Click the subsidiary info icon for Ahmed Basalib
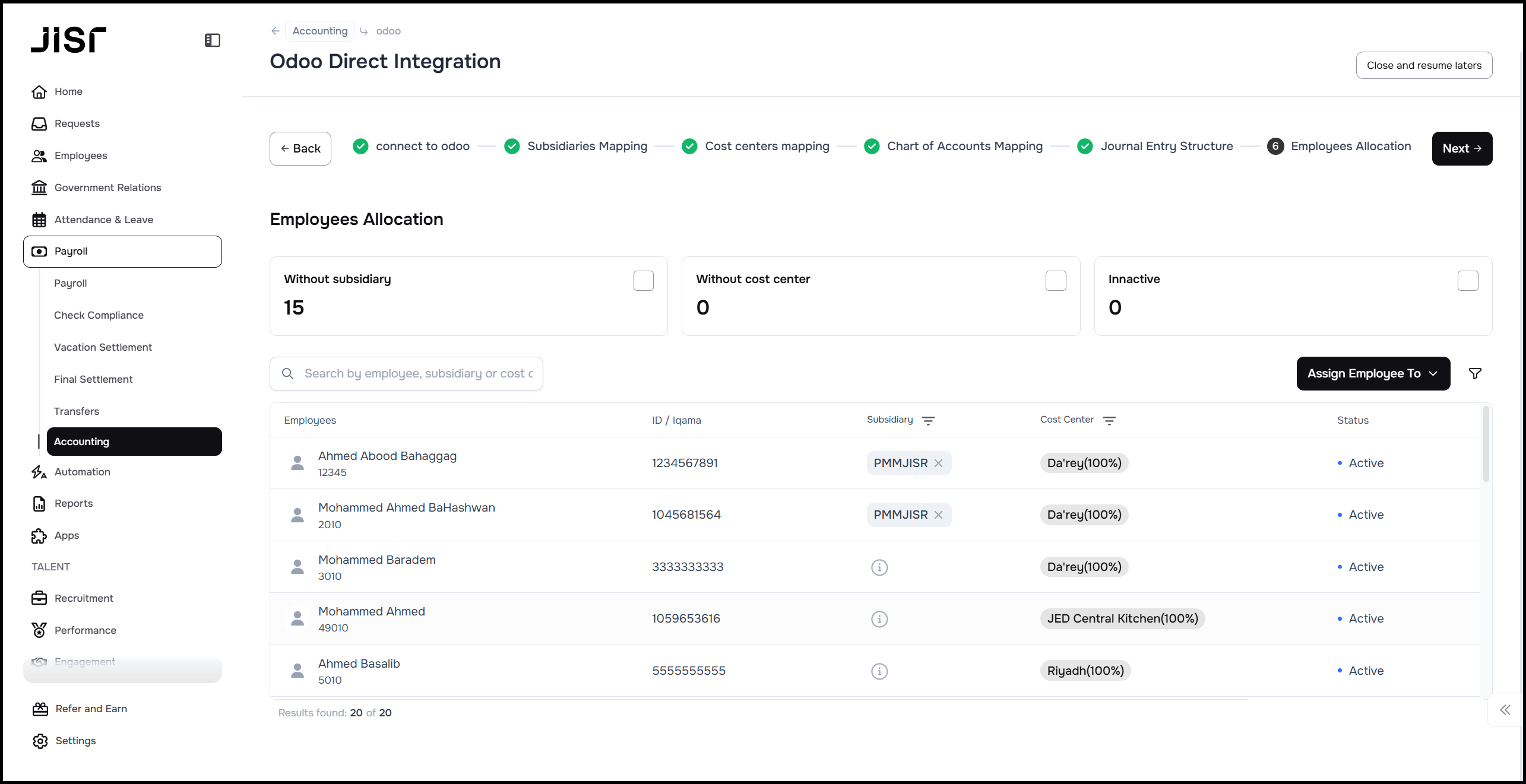 [879, 671]
